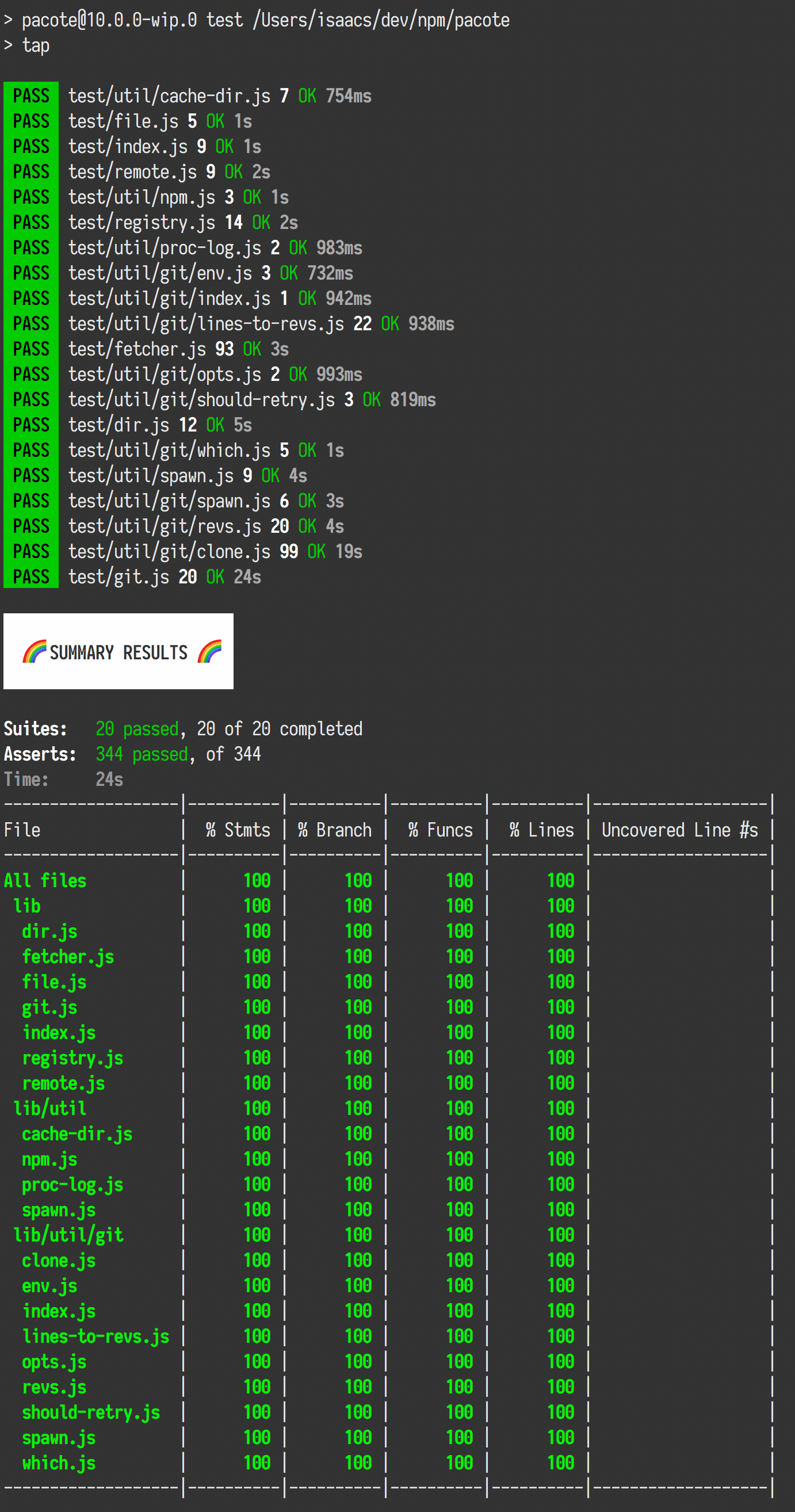This screenshot has height=1512, width=795.
Task: Click the File column header
Action: [x=22, y=830]
